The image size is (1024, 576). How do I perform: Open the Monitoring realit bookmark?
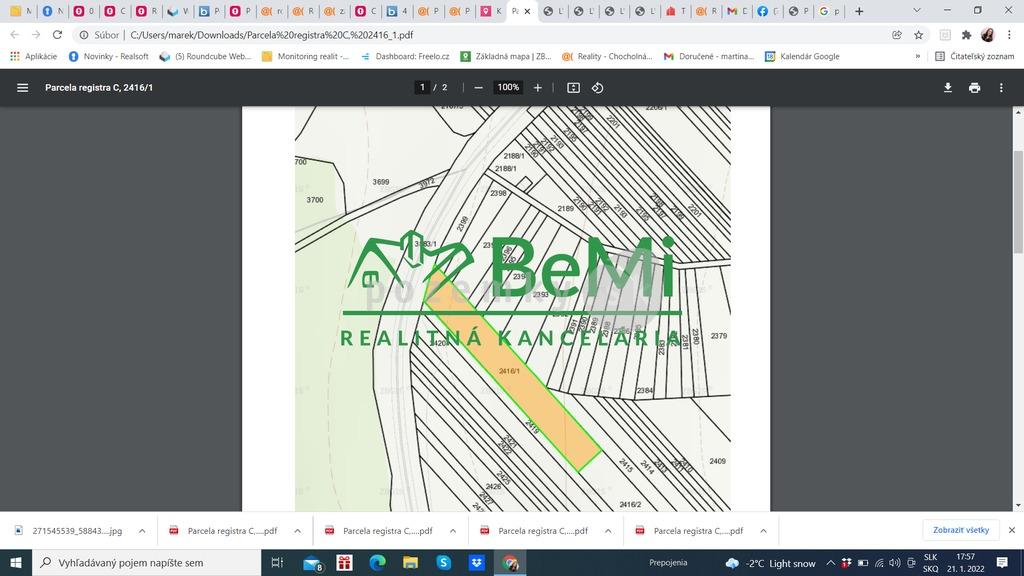306,56
